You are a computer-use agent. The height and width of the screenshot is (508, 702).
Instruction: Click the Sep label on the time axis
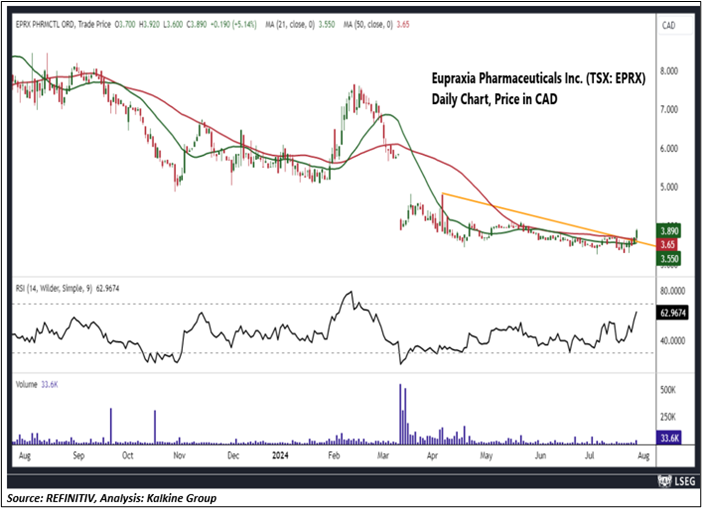tap(78, 456)
